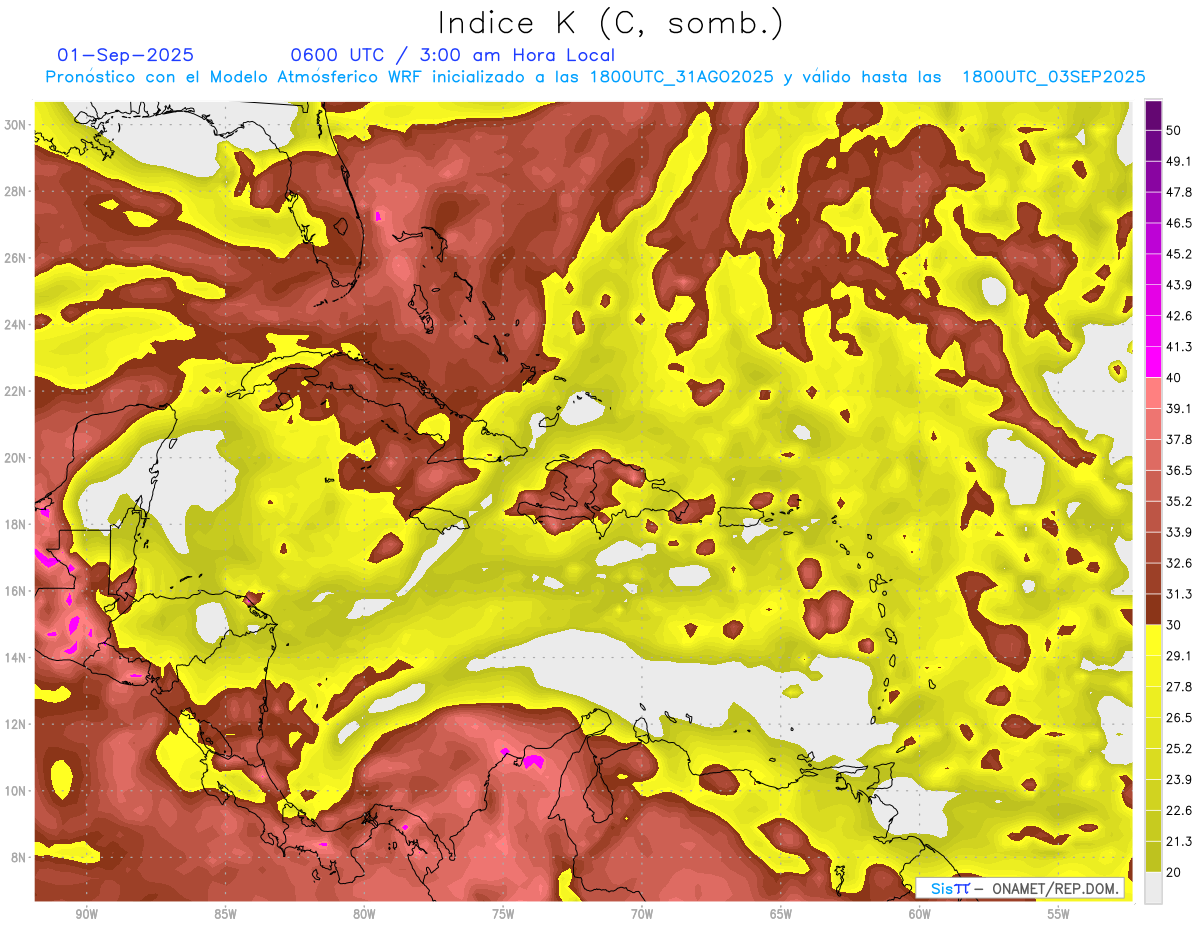Click the colorbar value 36.5
The height and width of the screenshot is (927, 1200).
pyautogui.click(x=1178, y=471)
